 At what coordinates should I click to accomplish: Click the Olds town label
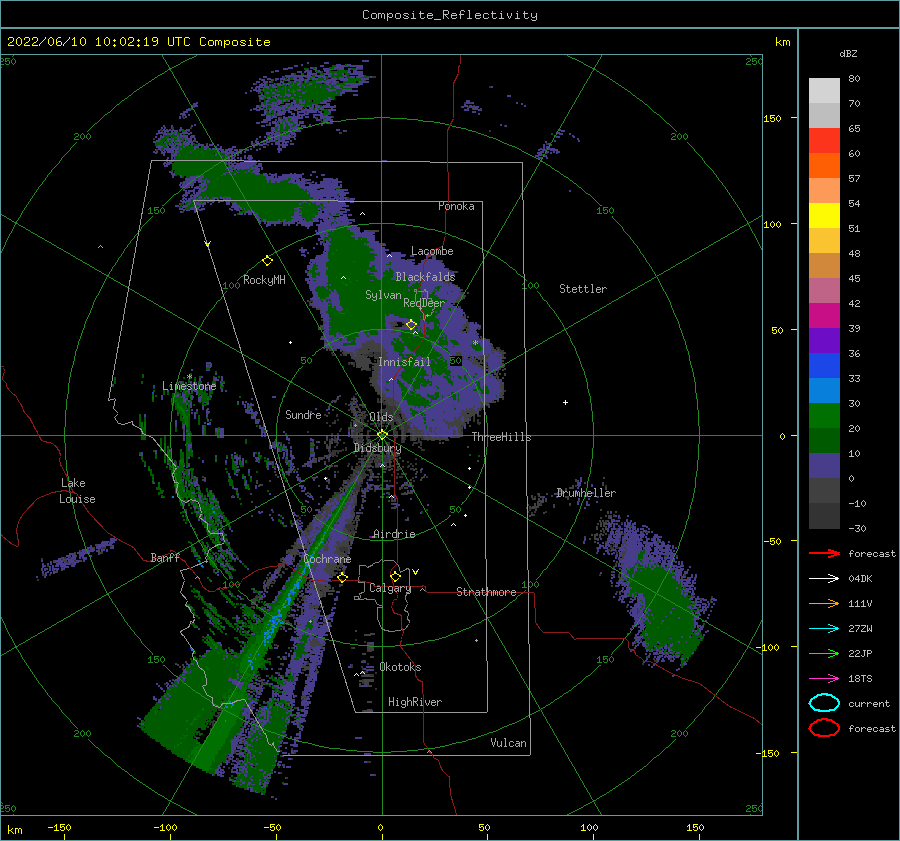tap(381, 417)
